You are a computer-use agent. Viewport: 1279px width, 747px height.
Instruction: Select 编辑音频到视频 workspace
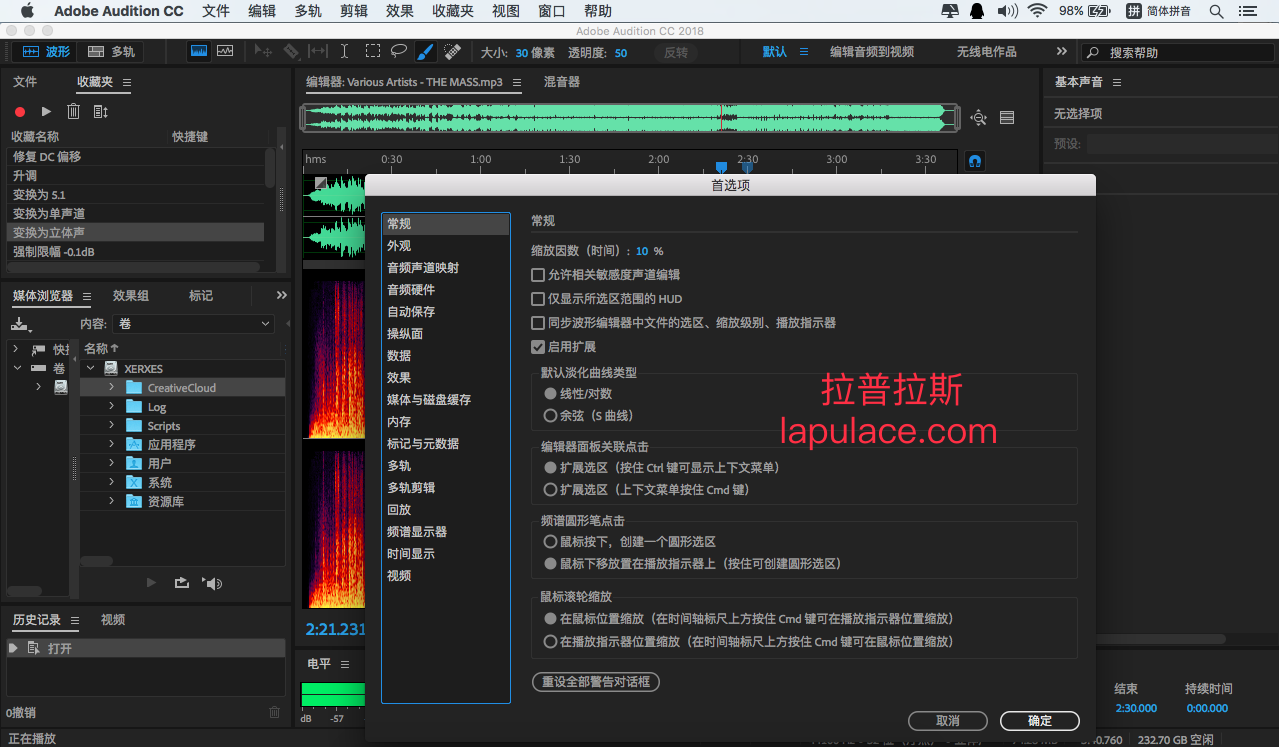click(x=872, y=51)
